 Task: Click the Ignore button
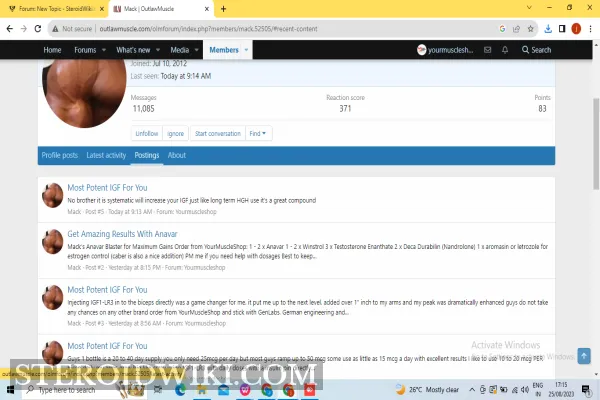(x=176, y=133)
